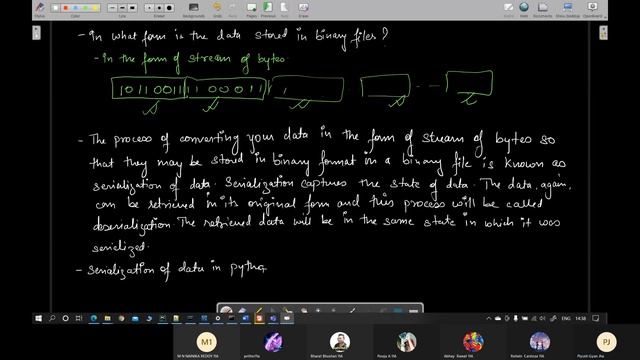The width and height of the screenshot is (640, 360).
Task: Select the medium line width
Action: coord(122,8)
